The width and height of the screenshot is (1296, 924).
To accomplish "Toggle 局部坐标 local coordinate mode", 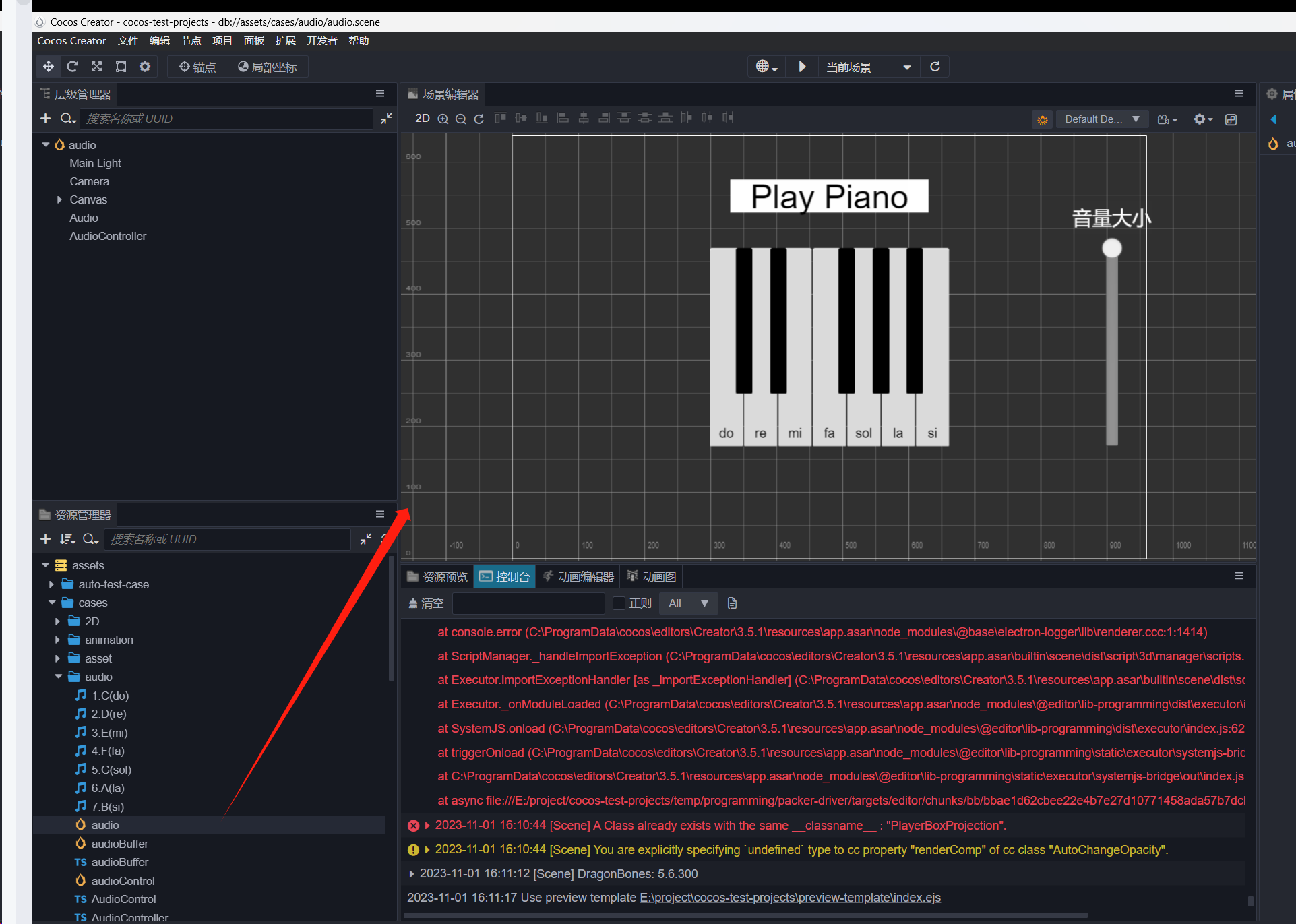I will click(267, 67).
